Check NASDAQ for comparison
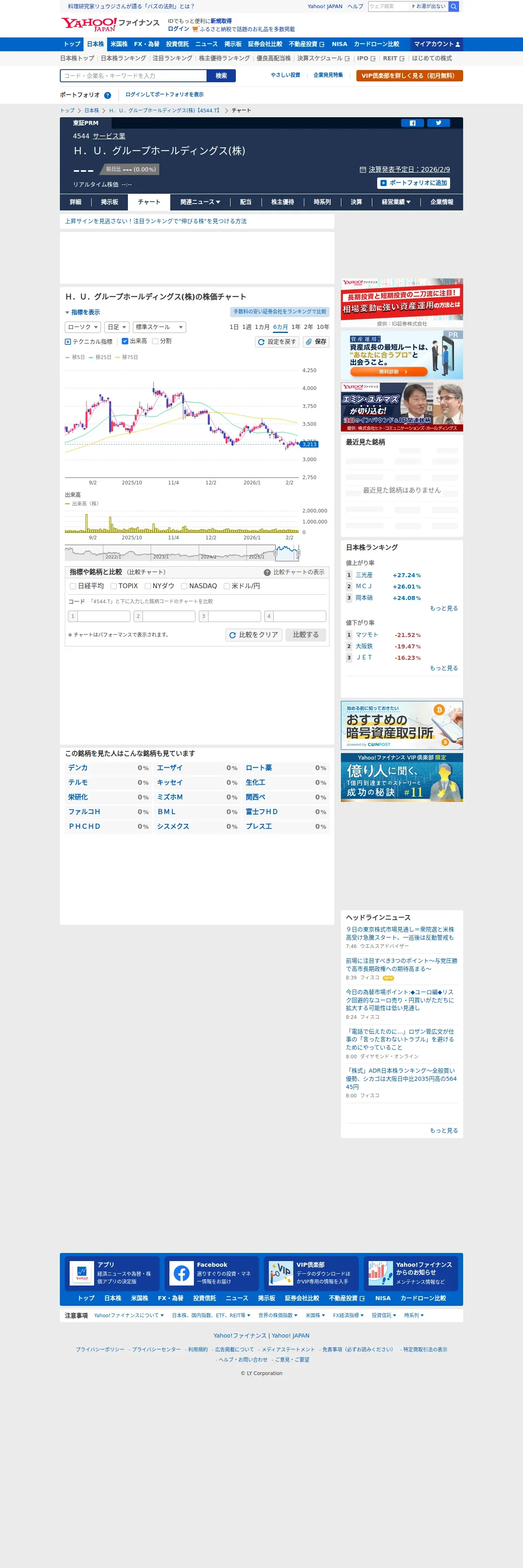Viewport: 523px width, 1568px height. [x=185, y=586]
